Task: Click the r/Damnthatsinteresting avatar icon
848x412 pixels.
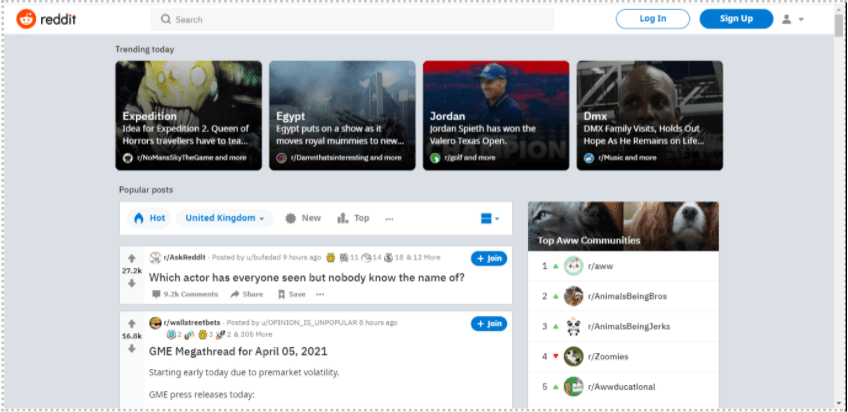Action: pos(281,158)
